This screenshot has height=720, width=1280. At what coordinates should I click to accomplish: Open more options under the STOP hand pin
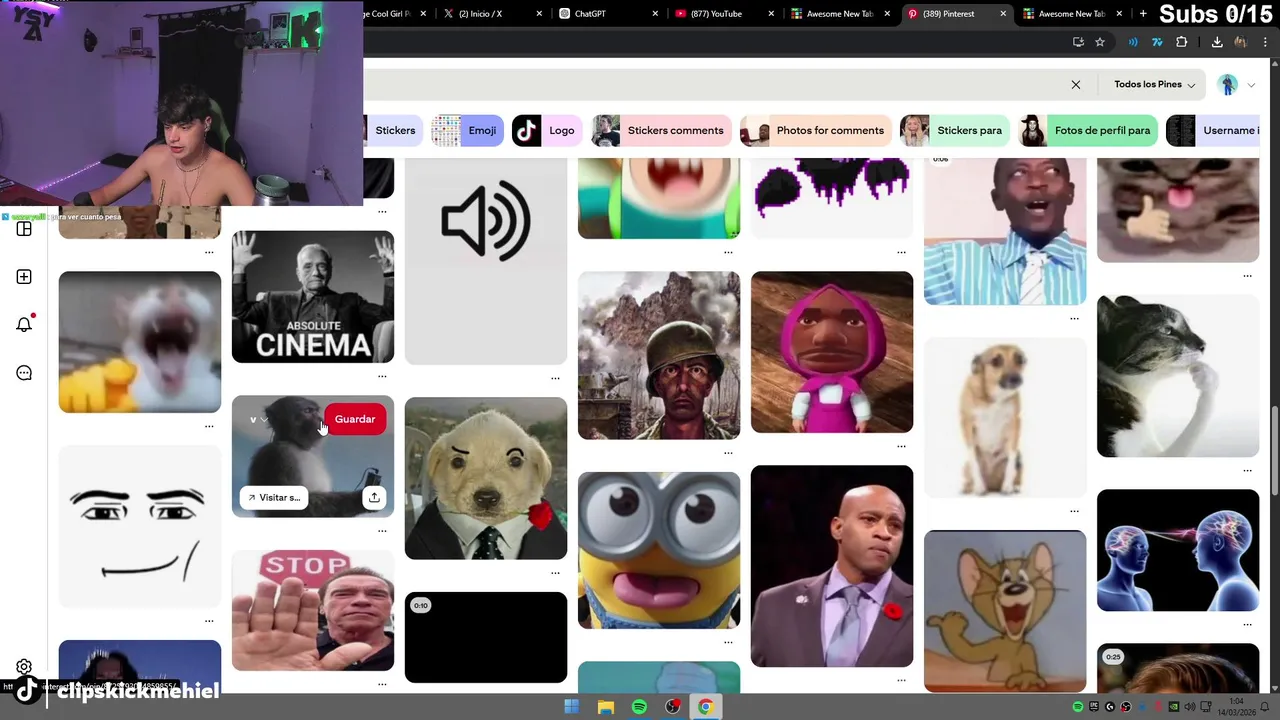pyautogui.click(x=382, y=684)
